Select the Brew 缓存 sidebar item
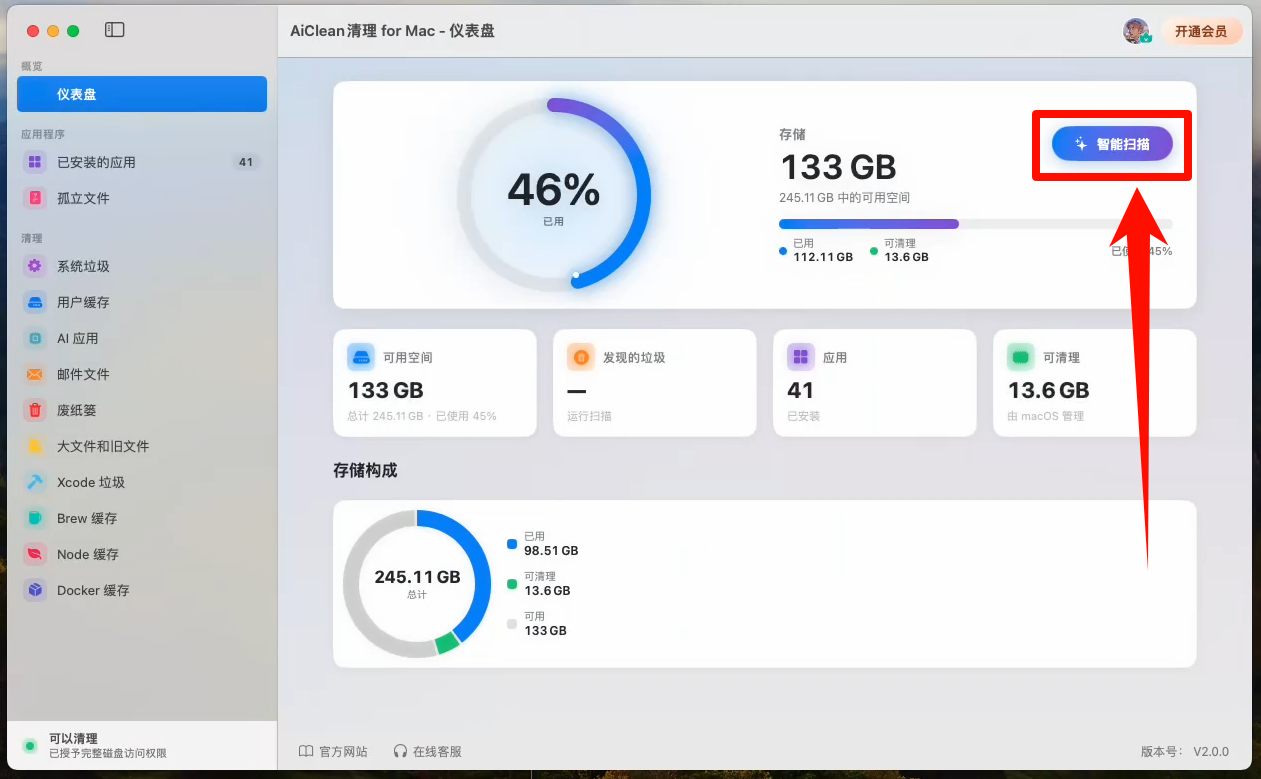Image resolution: width=1261 pixels, height=779 pixels. pos(142,518)
